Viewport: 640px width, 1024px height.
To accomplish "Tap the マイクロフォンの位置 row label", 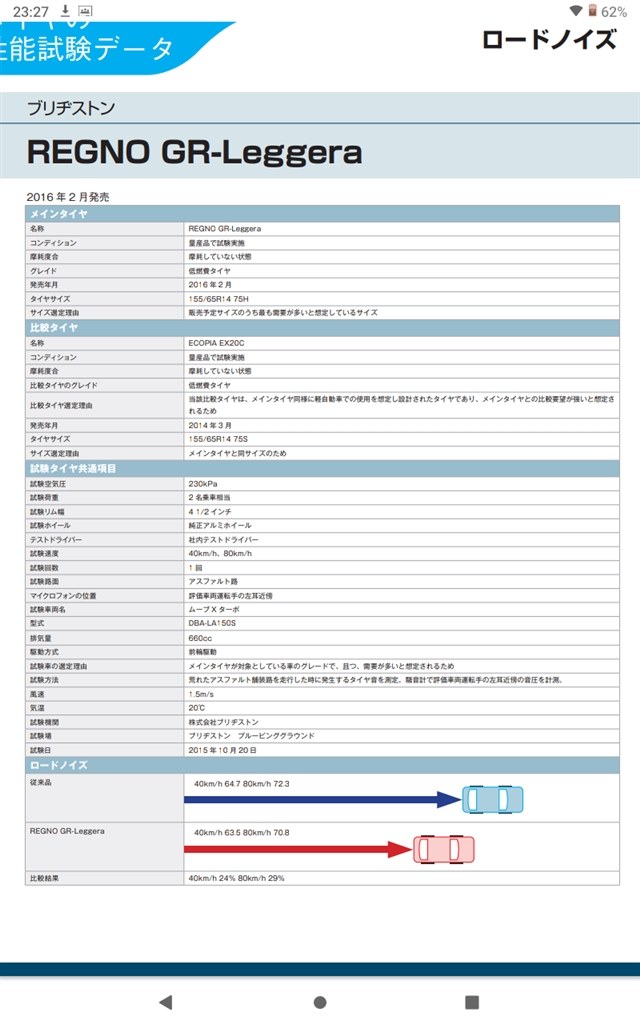I will pyautogui.click(x=63, y=596).
